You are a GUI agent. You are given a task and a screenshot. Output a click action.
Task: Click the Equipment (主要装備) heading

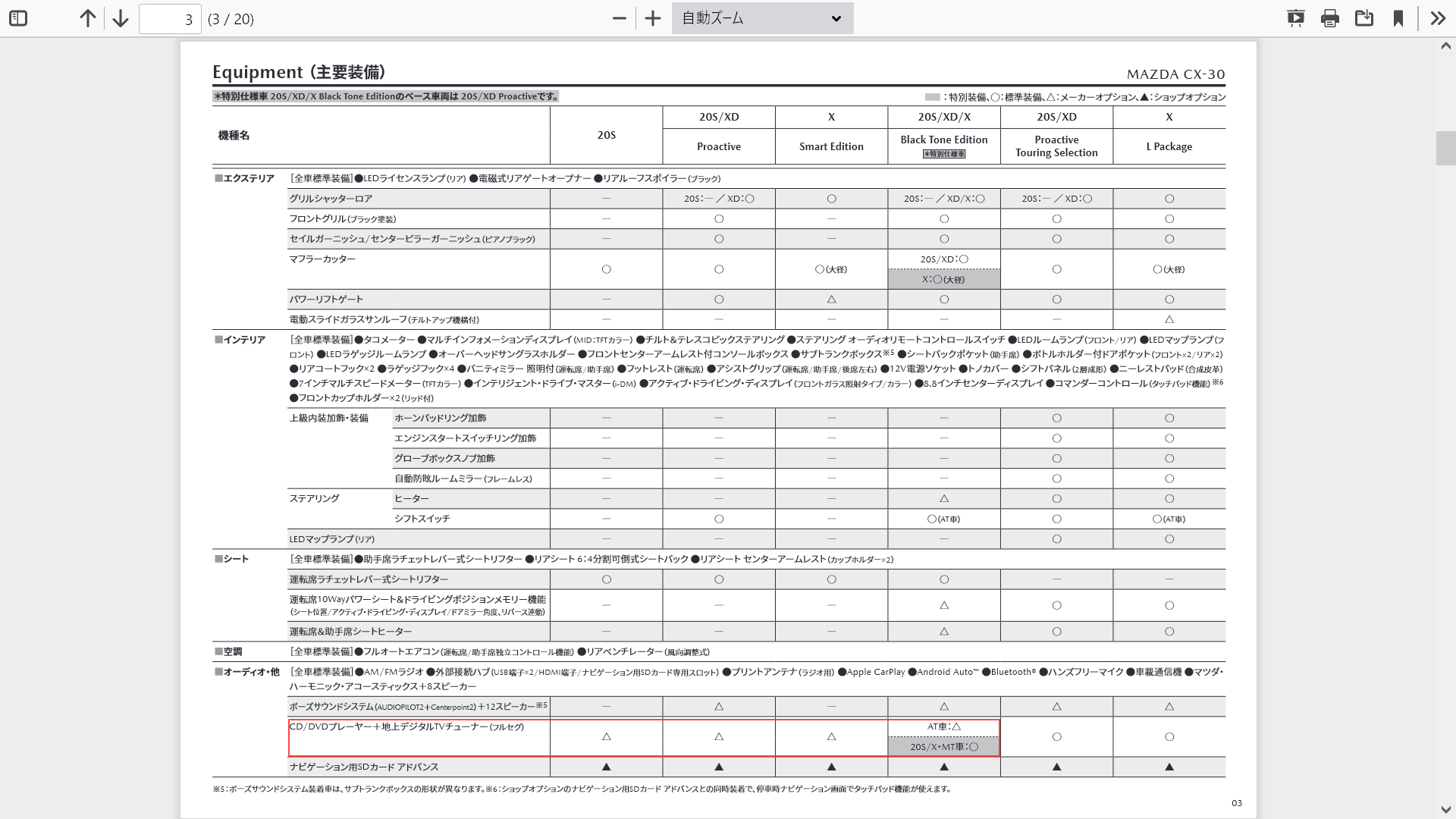(299, 72)
